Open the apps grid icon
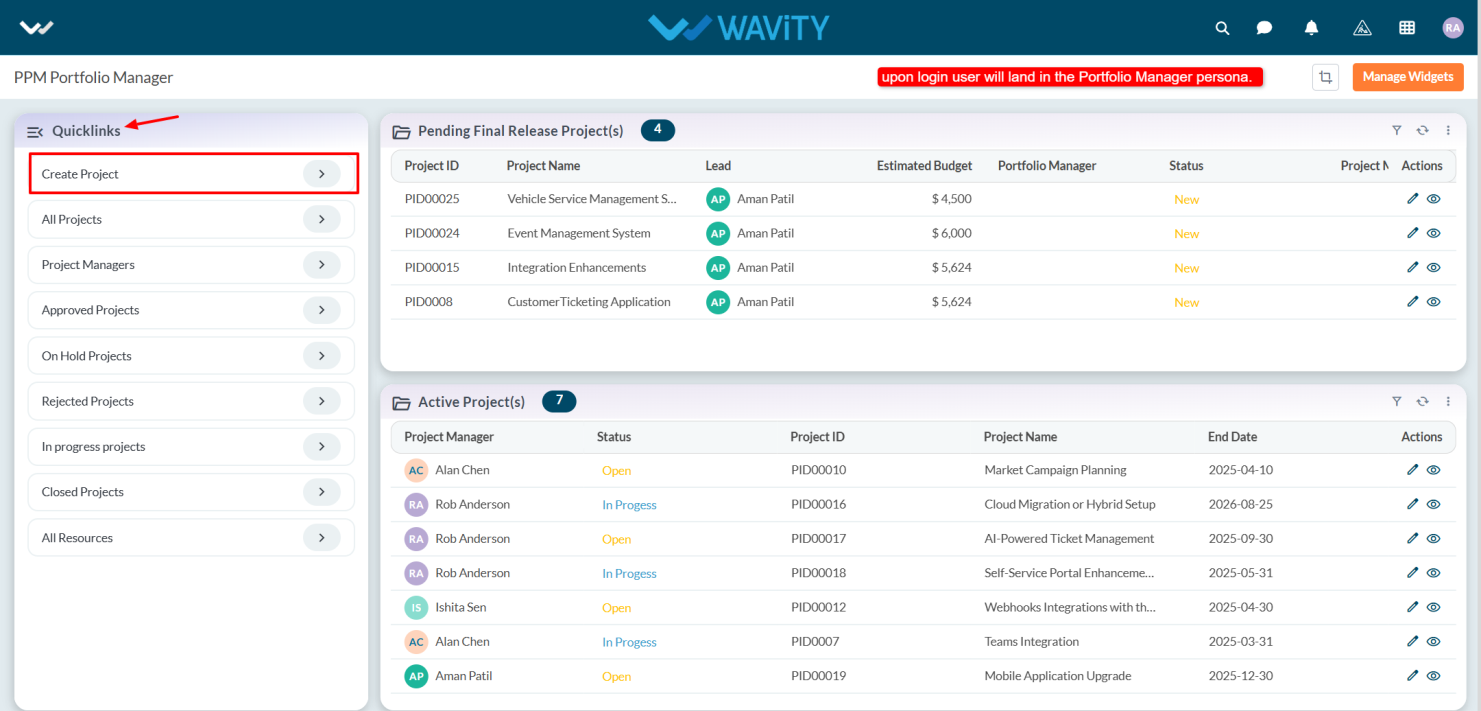 pos(1407,28)
